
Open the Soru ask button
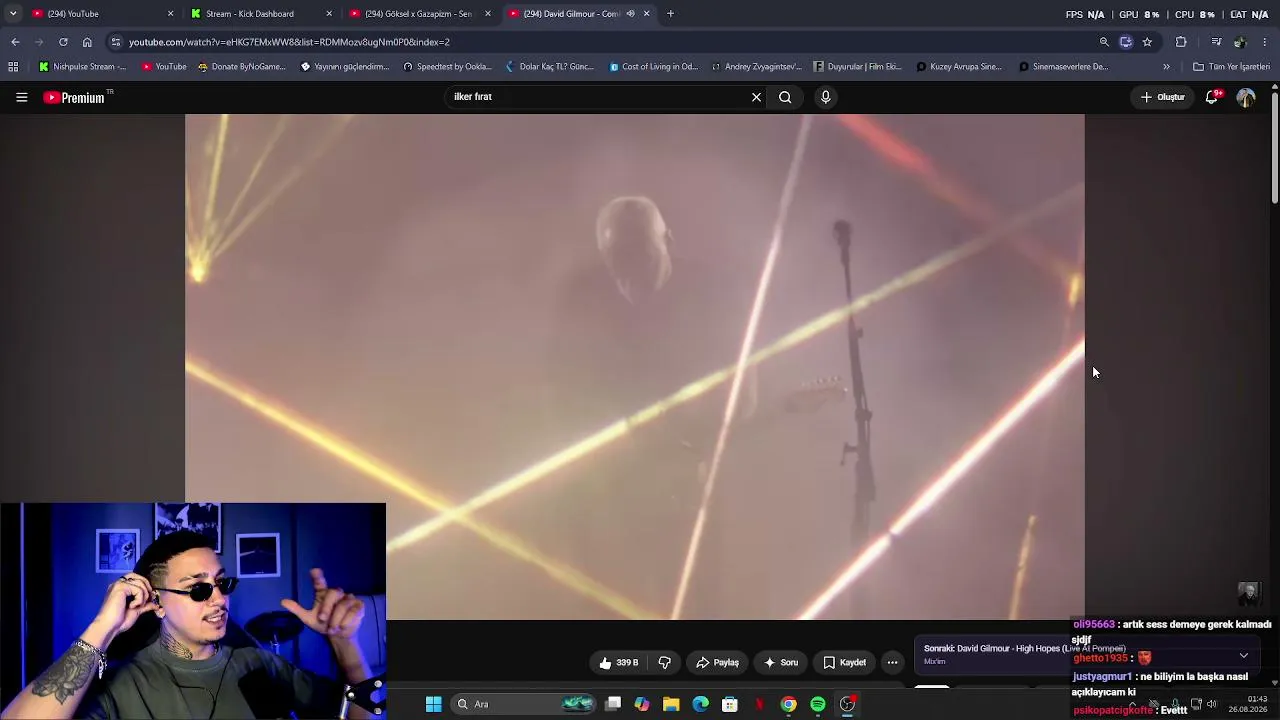pos(780,662)
